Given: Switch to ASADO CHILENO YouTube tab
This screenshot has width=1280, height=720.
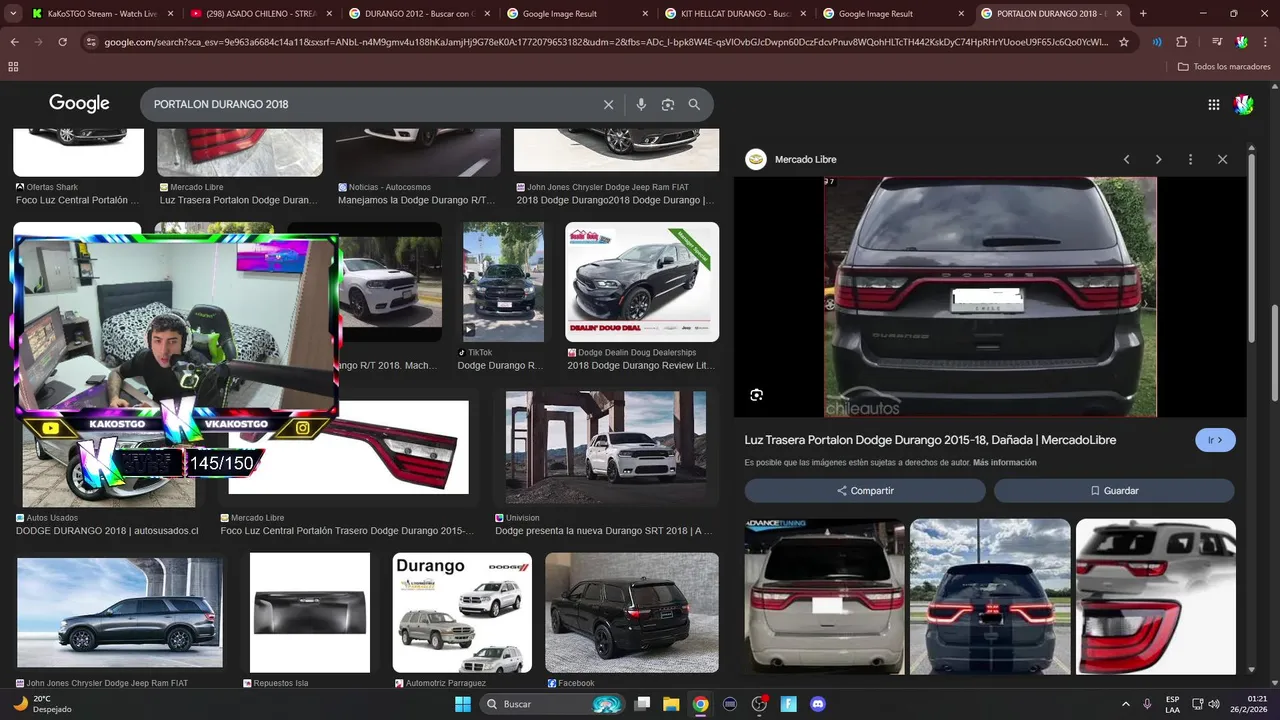Looking at the screenshot, I should (x=261, y=14).
